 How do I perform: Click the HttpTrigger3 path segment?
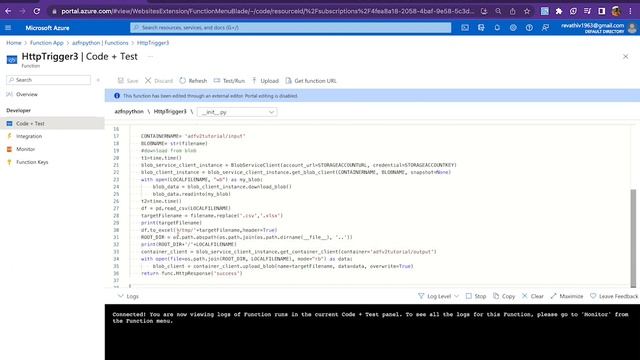(x=170, y=111)
